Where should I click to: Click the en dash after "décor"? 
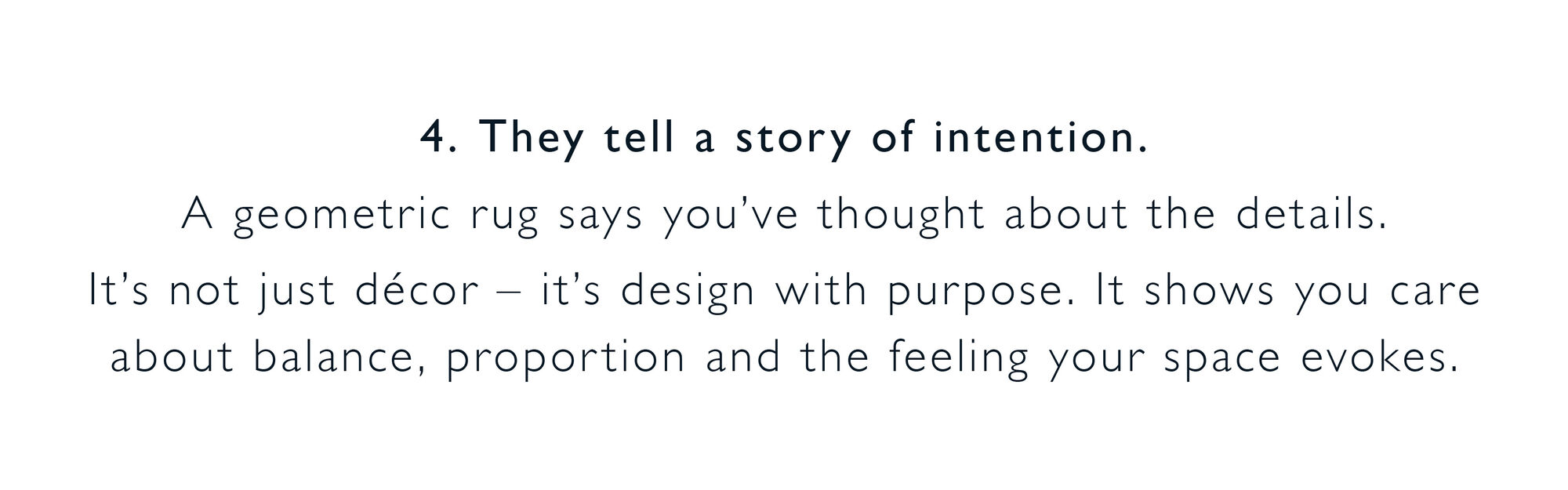[510, 292]
